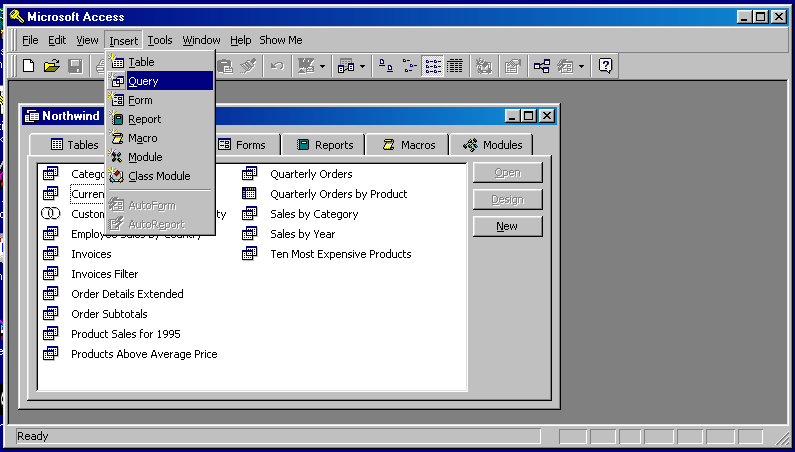Click the Class Module menu item
This screenshot has width=795, height=452.
pyautogui.click(x=158, y=176)
